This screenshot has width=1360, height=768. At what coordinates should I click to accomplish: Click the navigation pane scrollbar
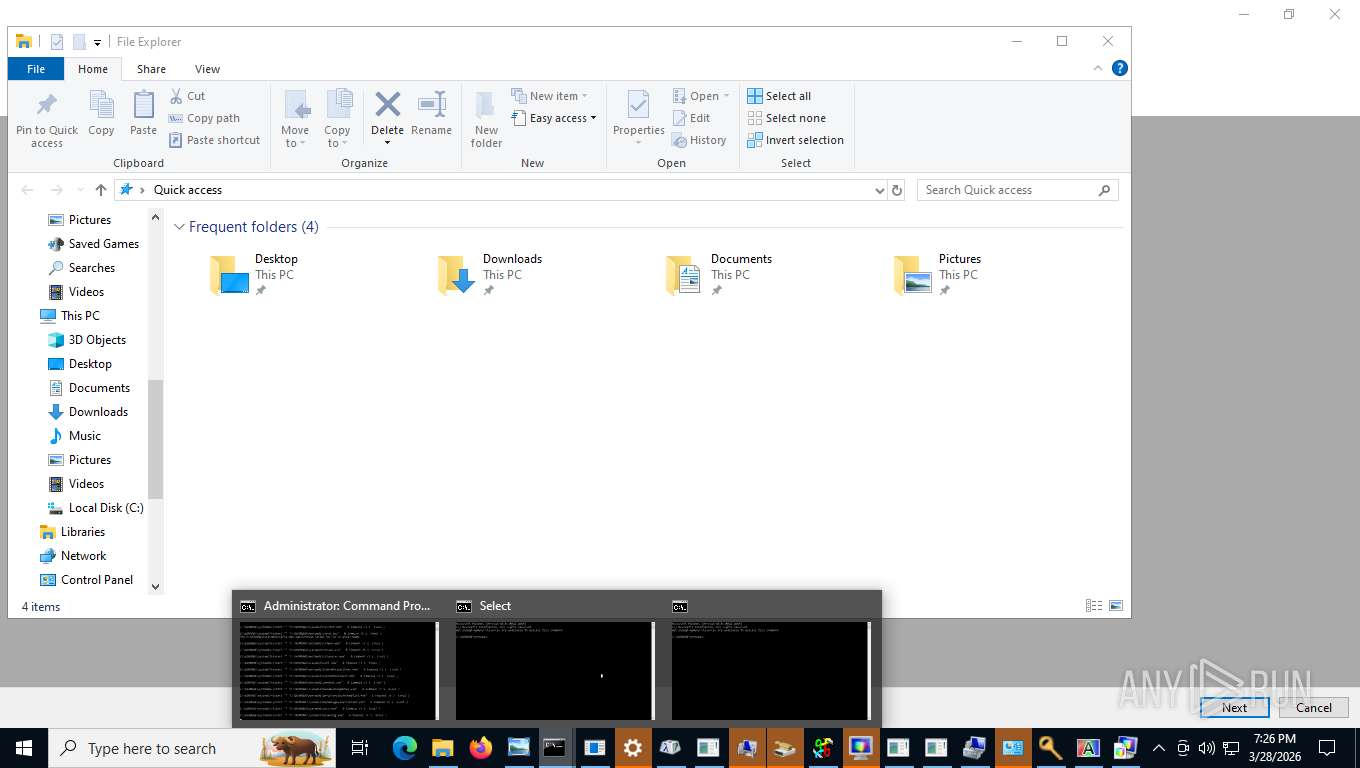155,438
